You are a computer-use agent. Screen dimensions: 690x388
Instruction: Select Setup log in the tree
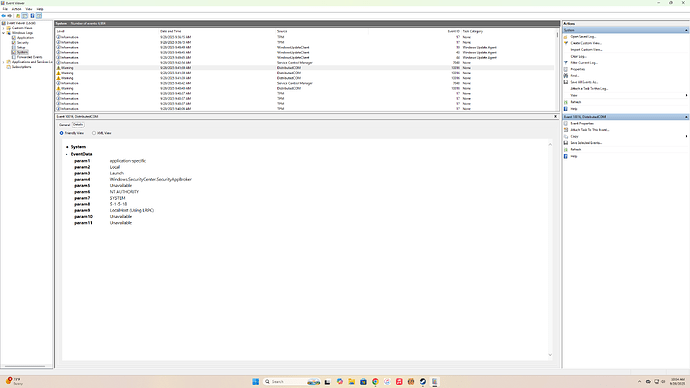pos(21,48)
